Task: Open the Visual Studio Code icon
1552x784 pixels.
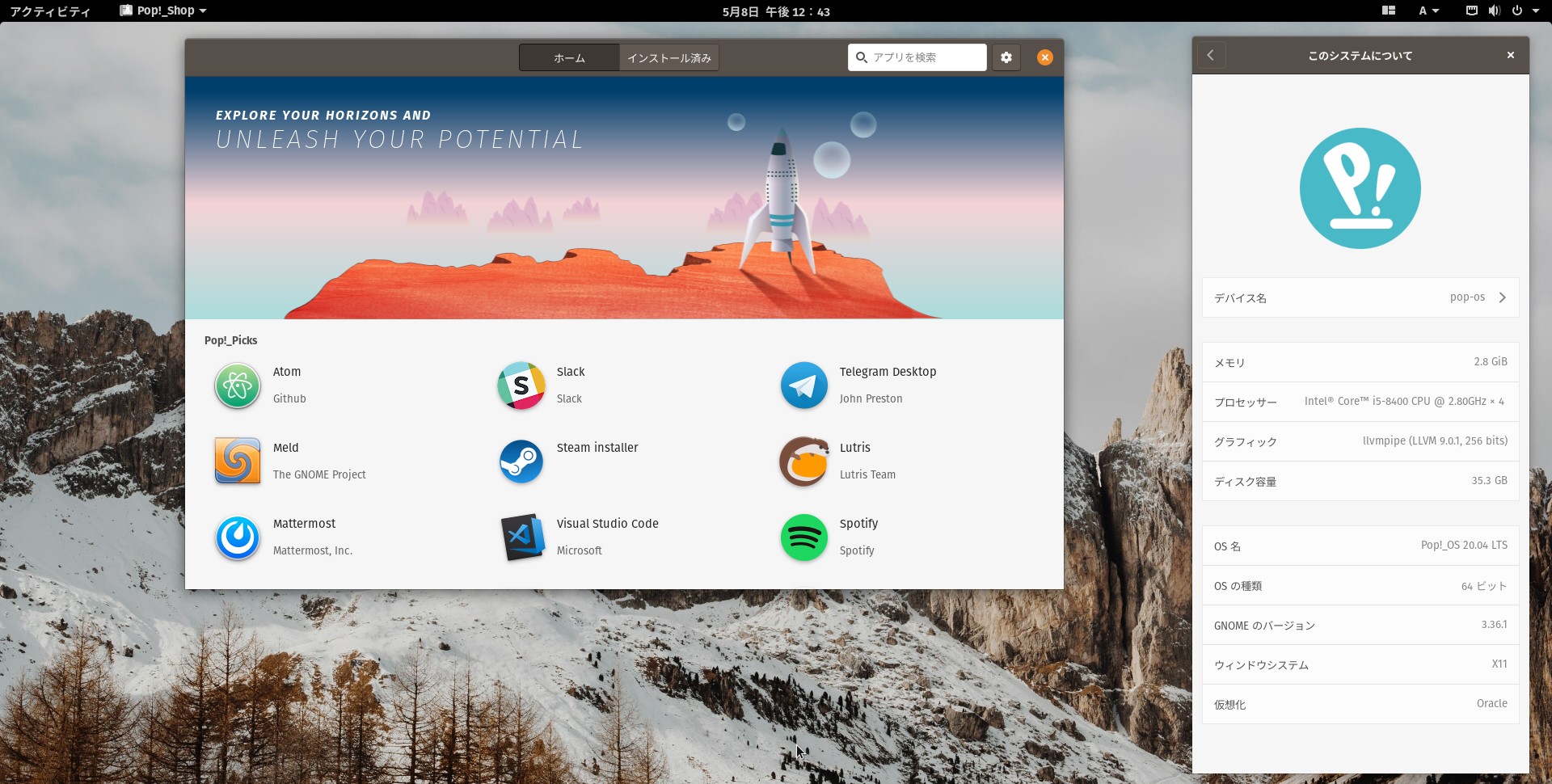Action: coord(521,537)
